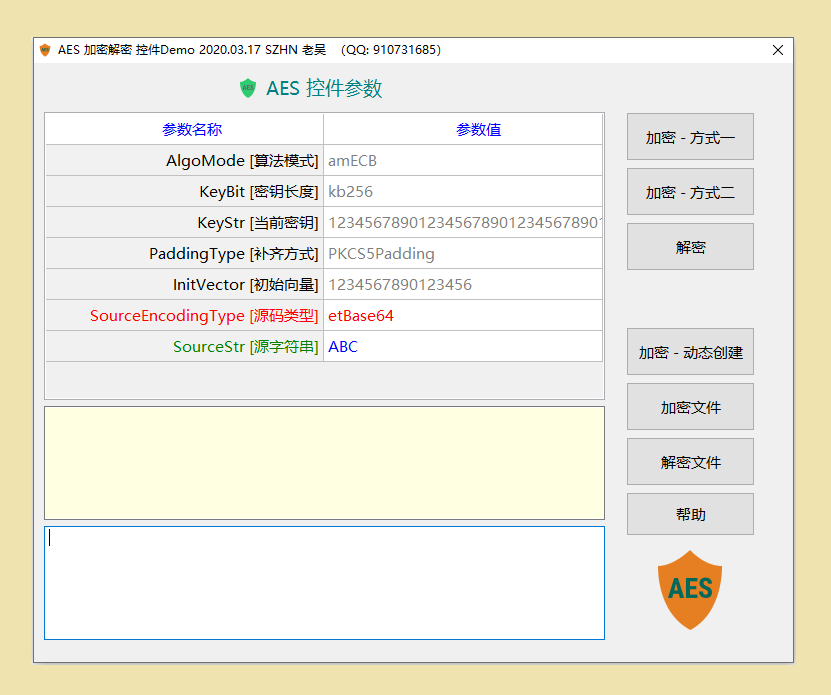Click the KeyStr current key value field
Screen dimensions: 831x695
[463, 222]
